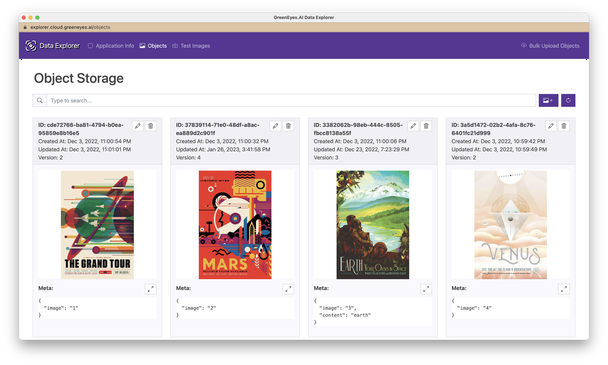Delete object 3a5d1472 with the trash icon
608x365 pixels.
[564, 126]
